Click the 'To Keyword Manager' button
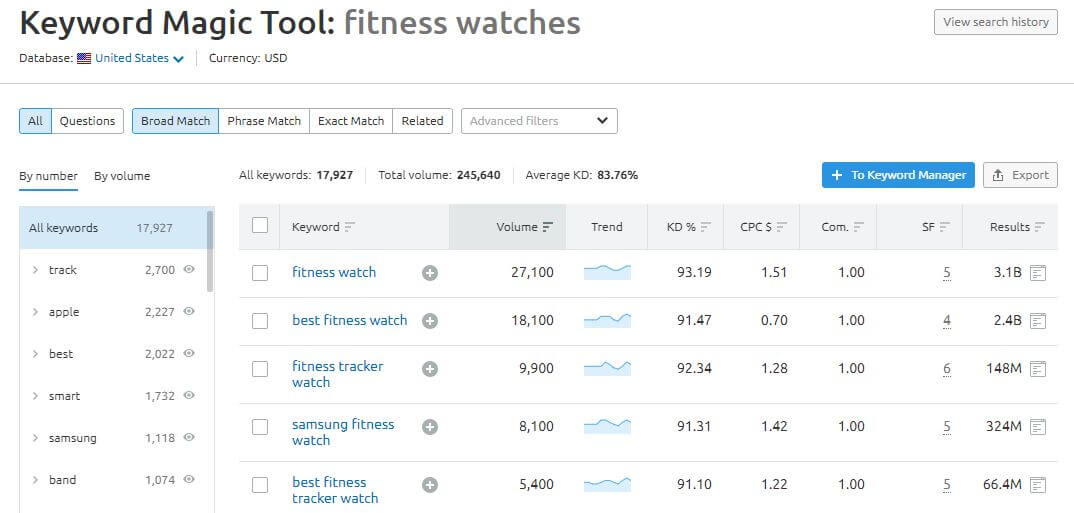This screenshot has width=1074, height=513. (898, 175)
